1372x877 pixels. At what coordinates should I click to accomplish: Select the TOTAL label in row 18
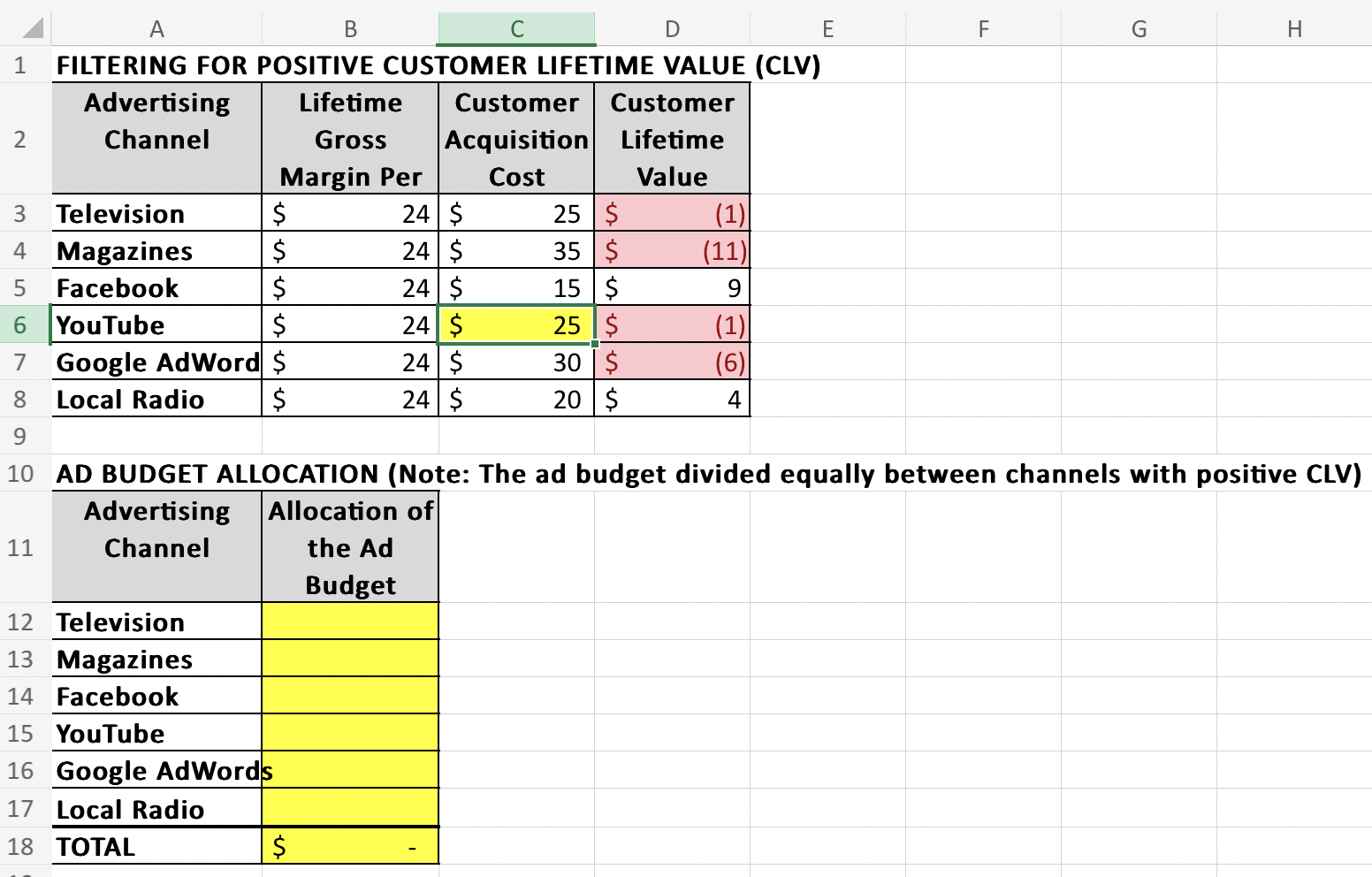tap(156, 846)
